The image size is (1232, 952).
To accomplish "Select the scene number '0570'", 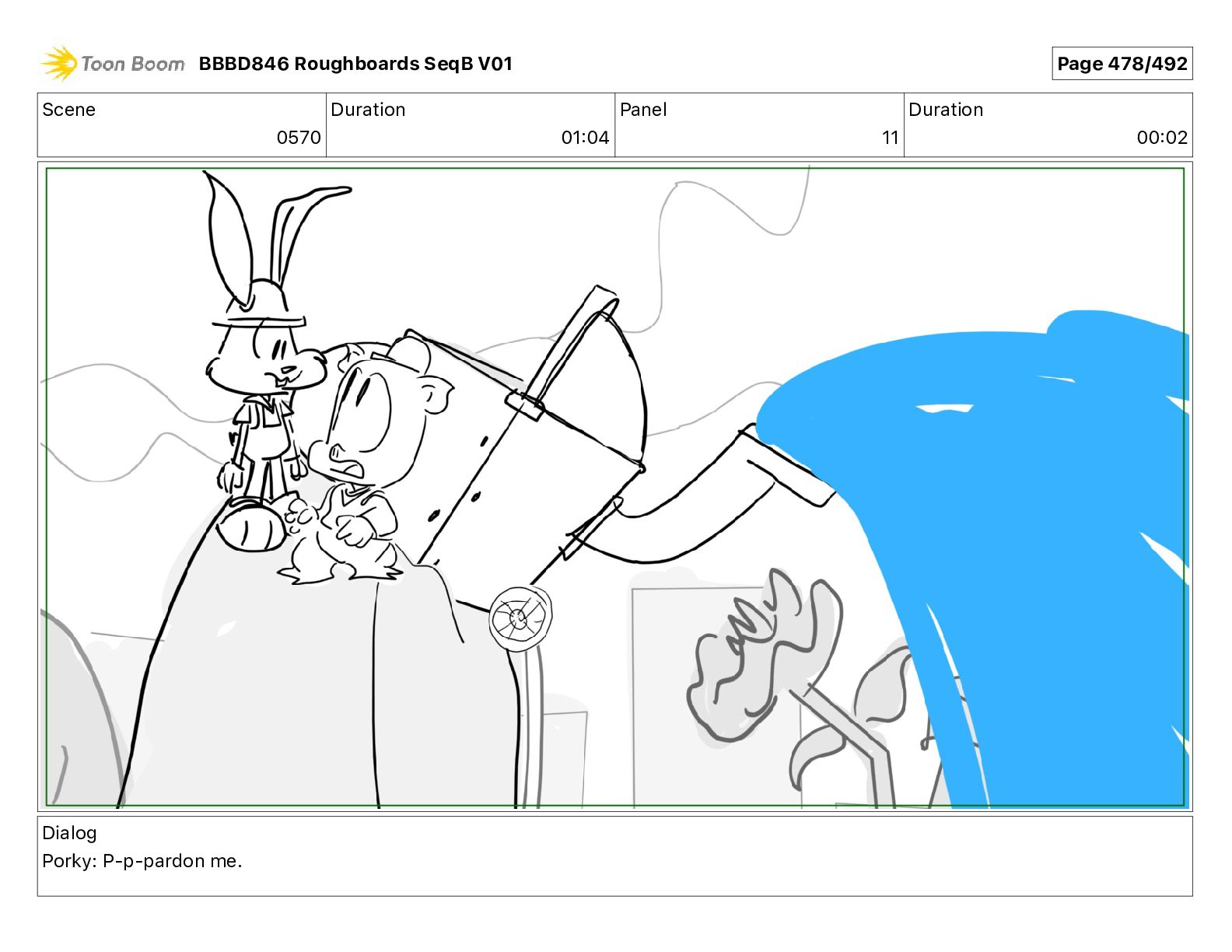I will 299,138.
